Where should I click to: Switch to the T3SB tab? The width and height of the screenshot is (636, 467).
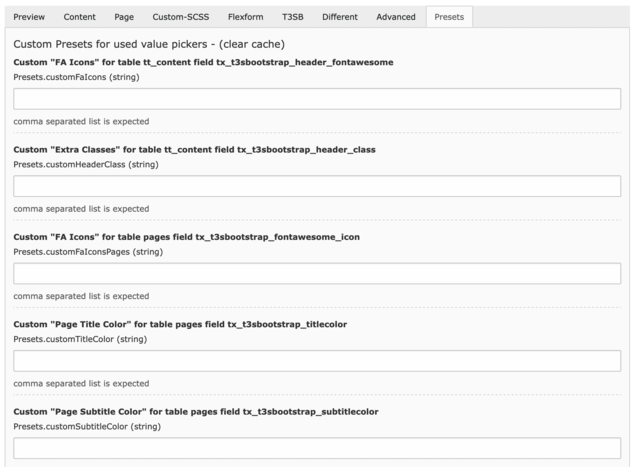294,17
